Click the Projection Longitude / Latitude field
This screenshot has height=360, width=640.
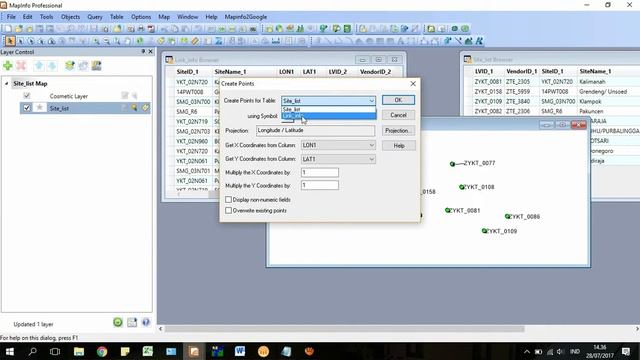click(x=315, y=131)
